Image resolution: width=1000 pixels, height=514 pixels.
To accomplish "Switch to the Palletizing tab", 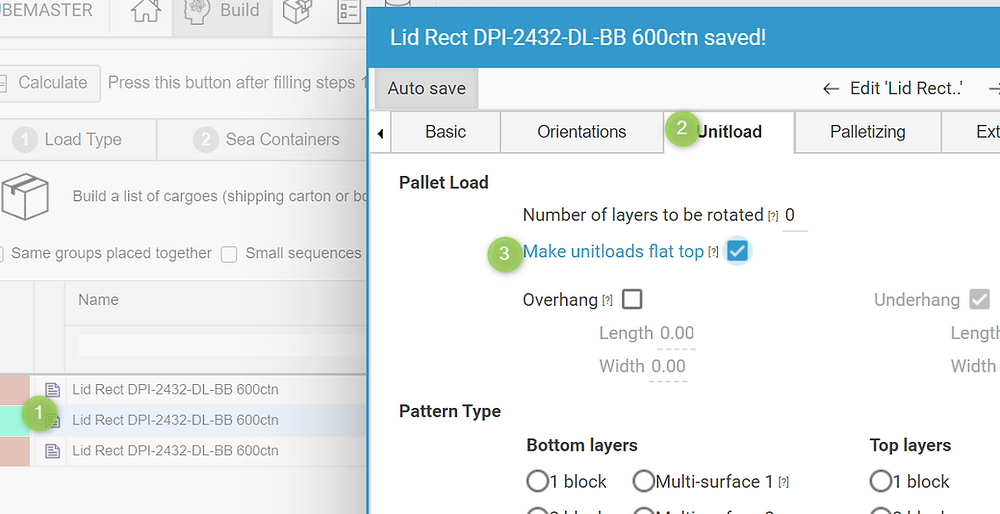I will pos(867,132).
